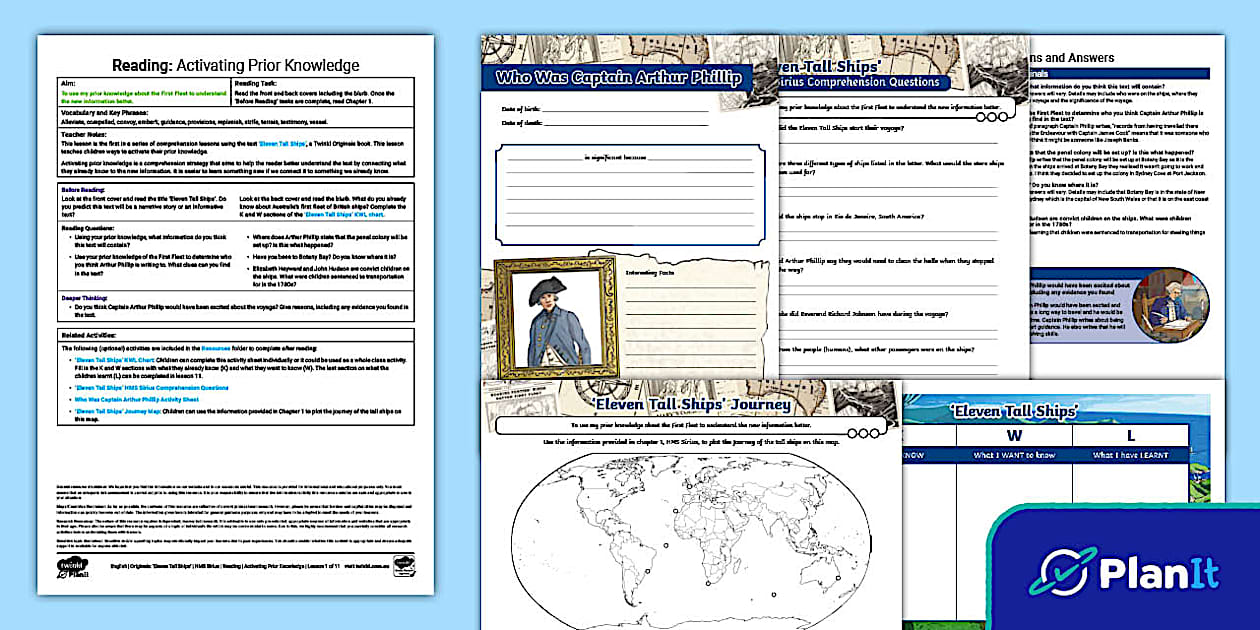Click the Twinkl Originals badge on the lesson plan footer
1260x630 pixels.
click(405, 566)
